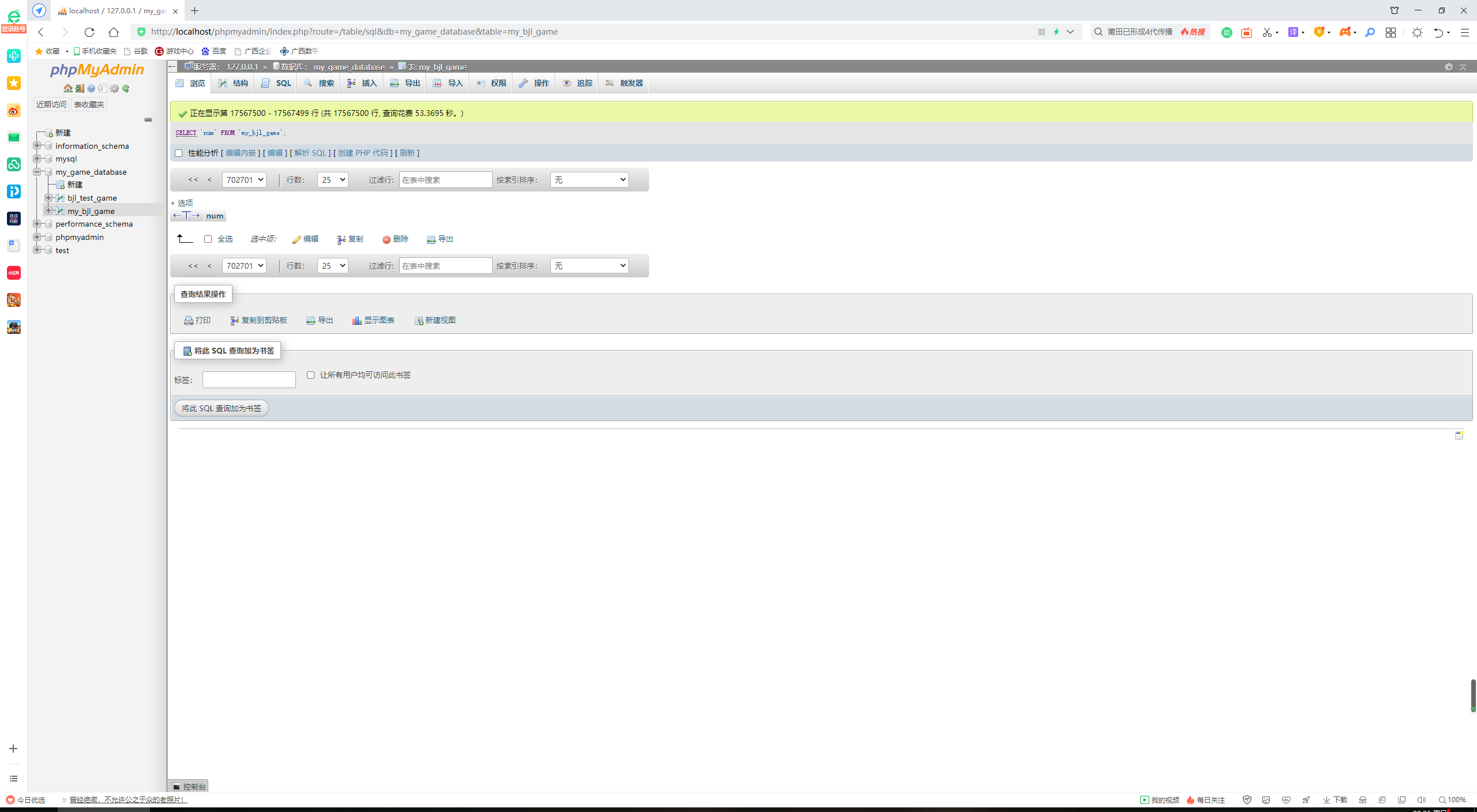Image resolution: width=1477 pixels, height=812 pixels.
Task: Click the browser screenshot scissors icon
Action: (x=1267, y=32)
